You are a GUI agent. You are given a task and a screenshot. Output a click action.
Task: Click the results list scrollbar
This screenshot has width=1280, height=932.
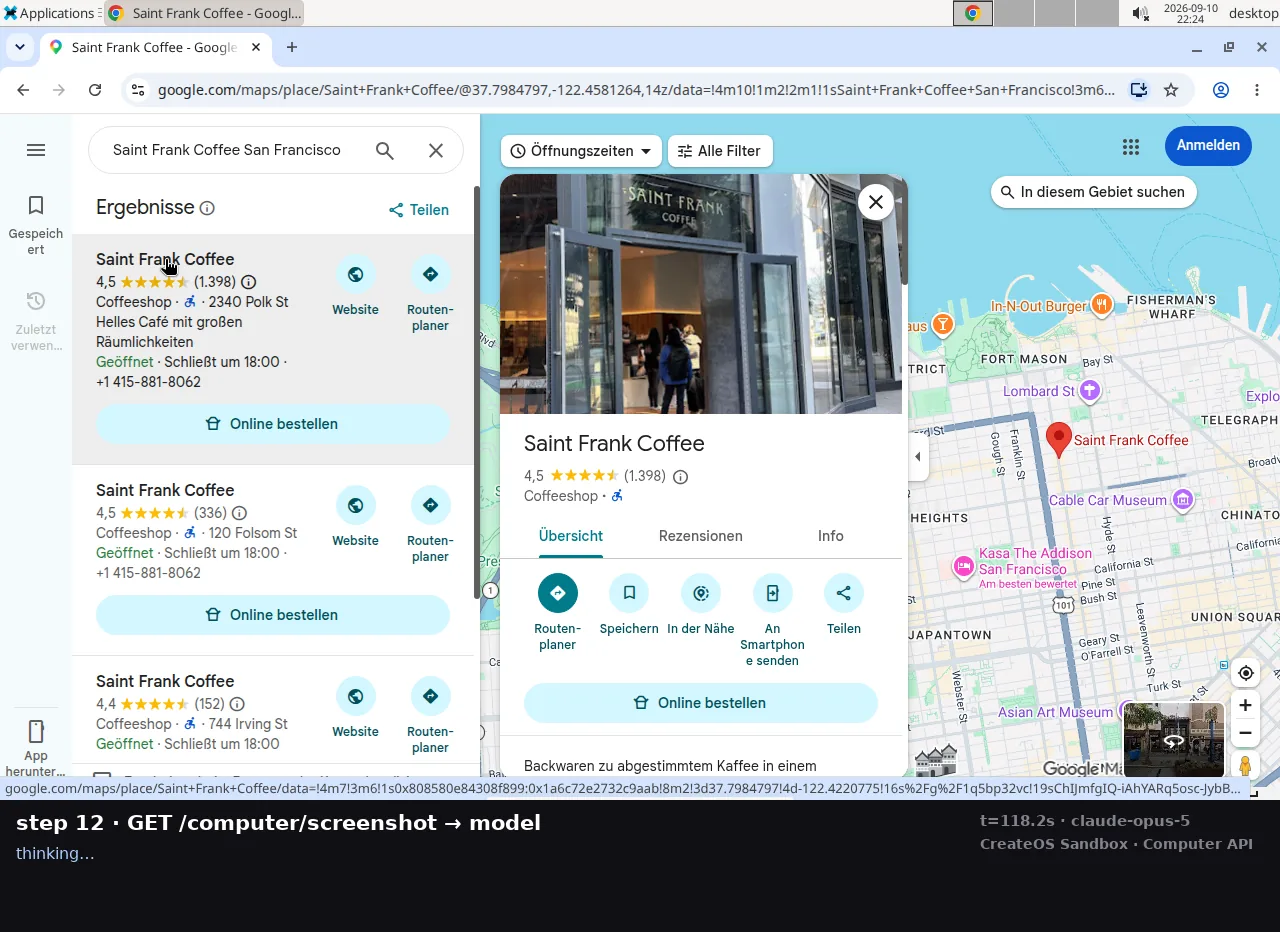pyautogui.click(x=477, y=392)
